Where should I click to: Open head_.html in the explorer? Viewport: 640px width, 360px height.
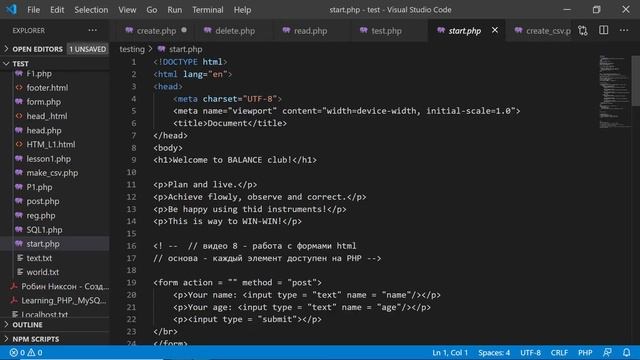[47, 116]
